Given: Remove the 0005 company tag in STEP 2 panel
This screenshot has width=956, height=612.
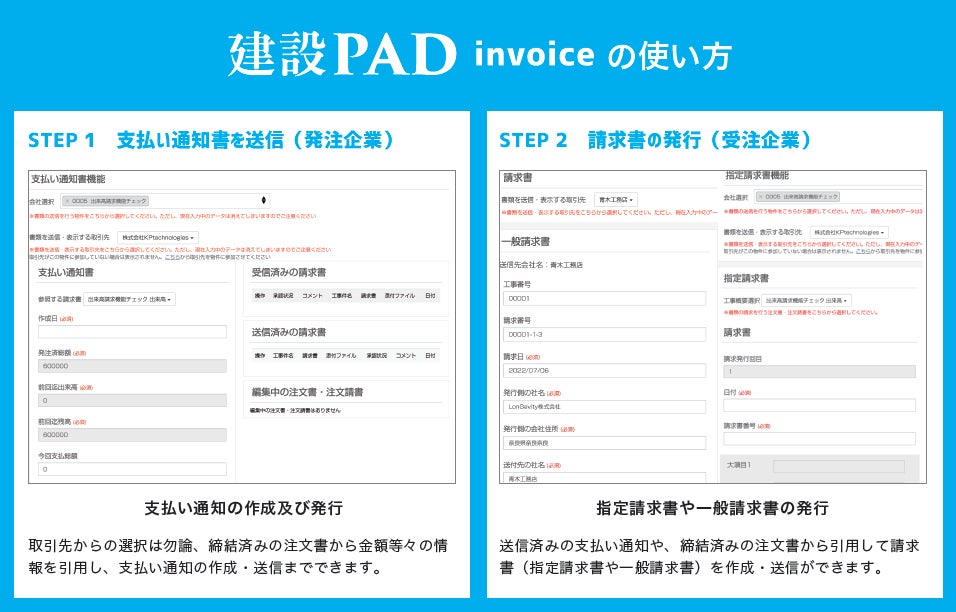Looking at the screenshot, I should pos(760,197).
